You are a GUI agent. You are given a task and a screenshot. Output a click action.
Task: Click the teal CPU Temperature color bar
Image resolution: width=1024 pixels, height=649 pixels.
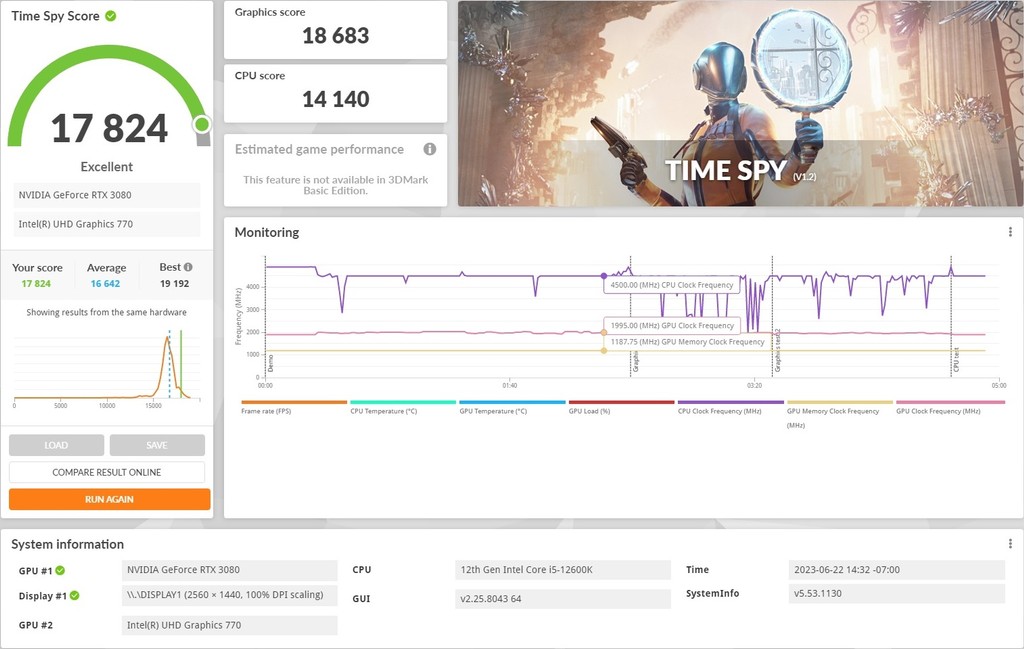click(x=403, y=402)
